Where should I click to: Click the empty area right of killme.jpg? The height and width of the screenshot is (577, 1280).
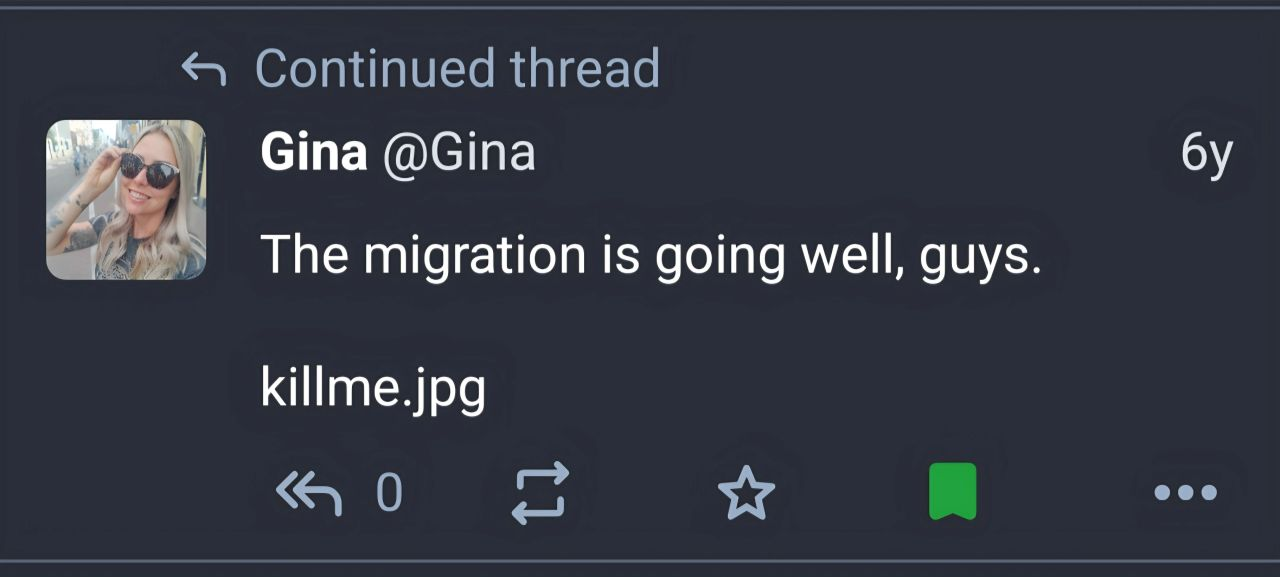[800, 388]
